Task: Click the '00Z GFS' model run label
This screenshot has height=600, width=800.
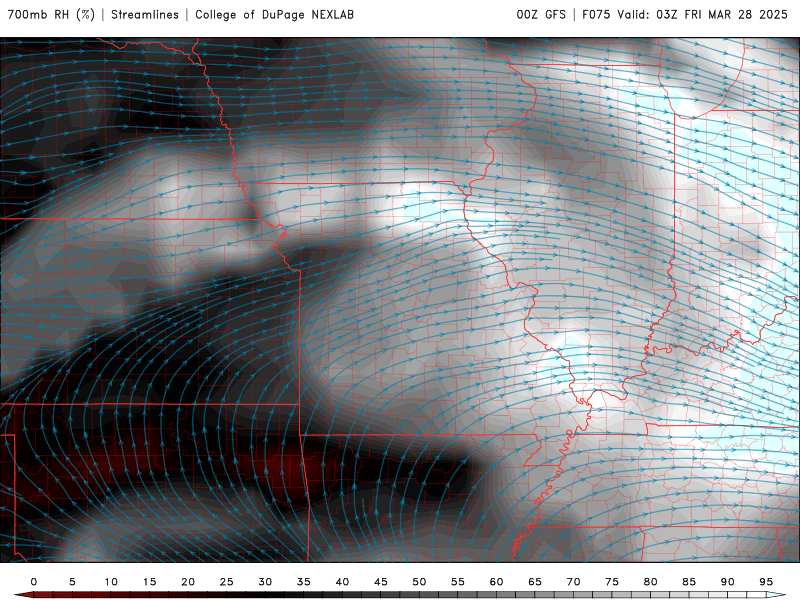Action: tap(541, 14)
